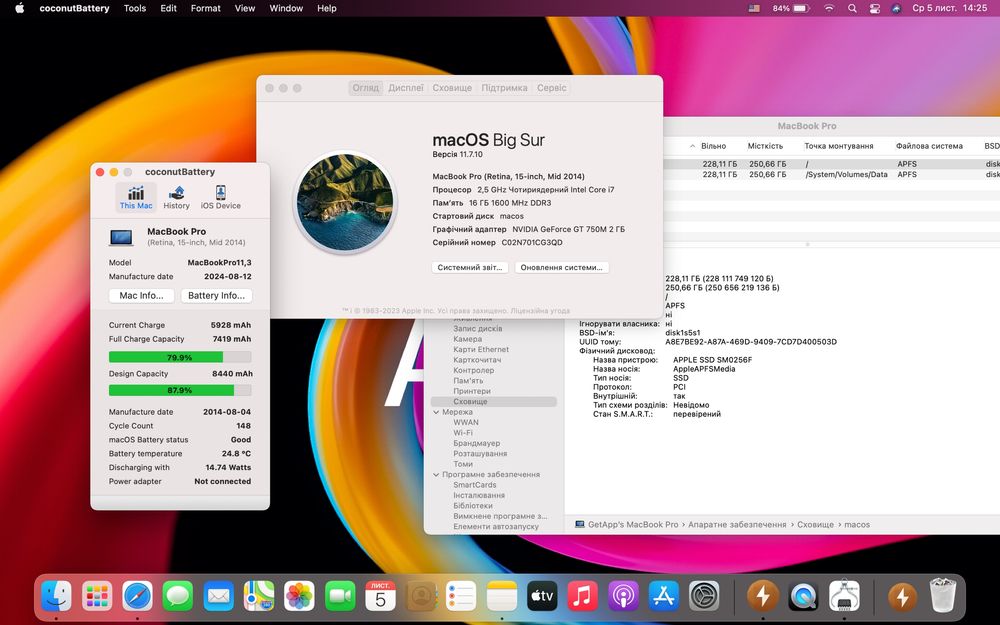Click the MacBook Pro laptop icon in coconutBattery

click(x=121, y=237)
